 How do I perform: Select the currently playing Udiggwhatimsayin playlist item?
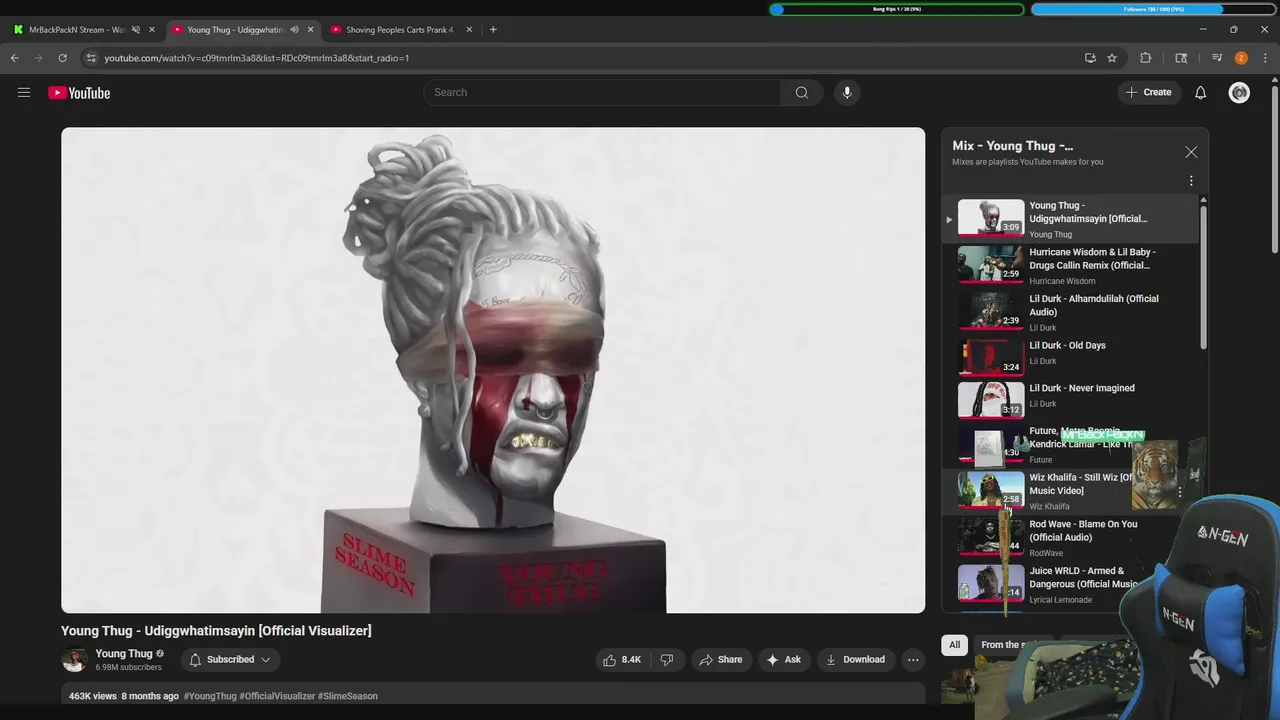(x=1072, y=219)
